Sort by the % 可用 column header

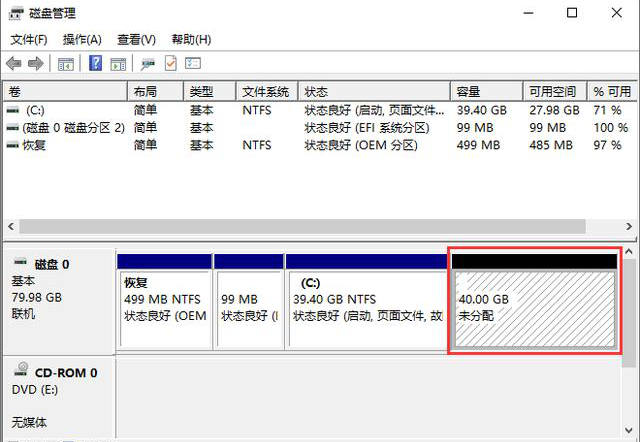pyautogui.click(x=612, y=91)
